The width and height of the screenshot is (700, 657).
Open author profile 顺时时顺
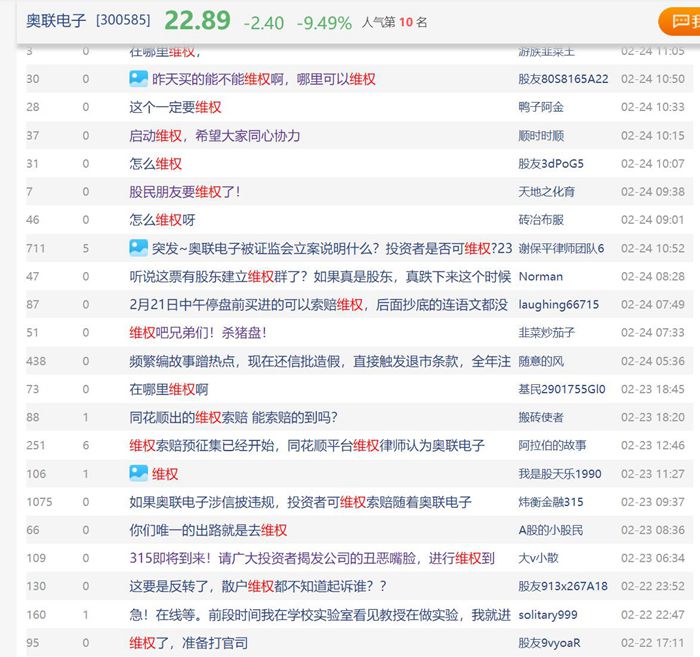coord(541,135)
